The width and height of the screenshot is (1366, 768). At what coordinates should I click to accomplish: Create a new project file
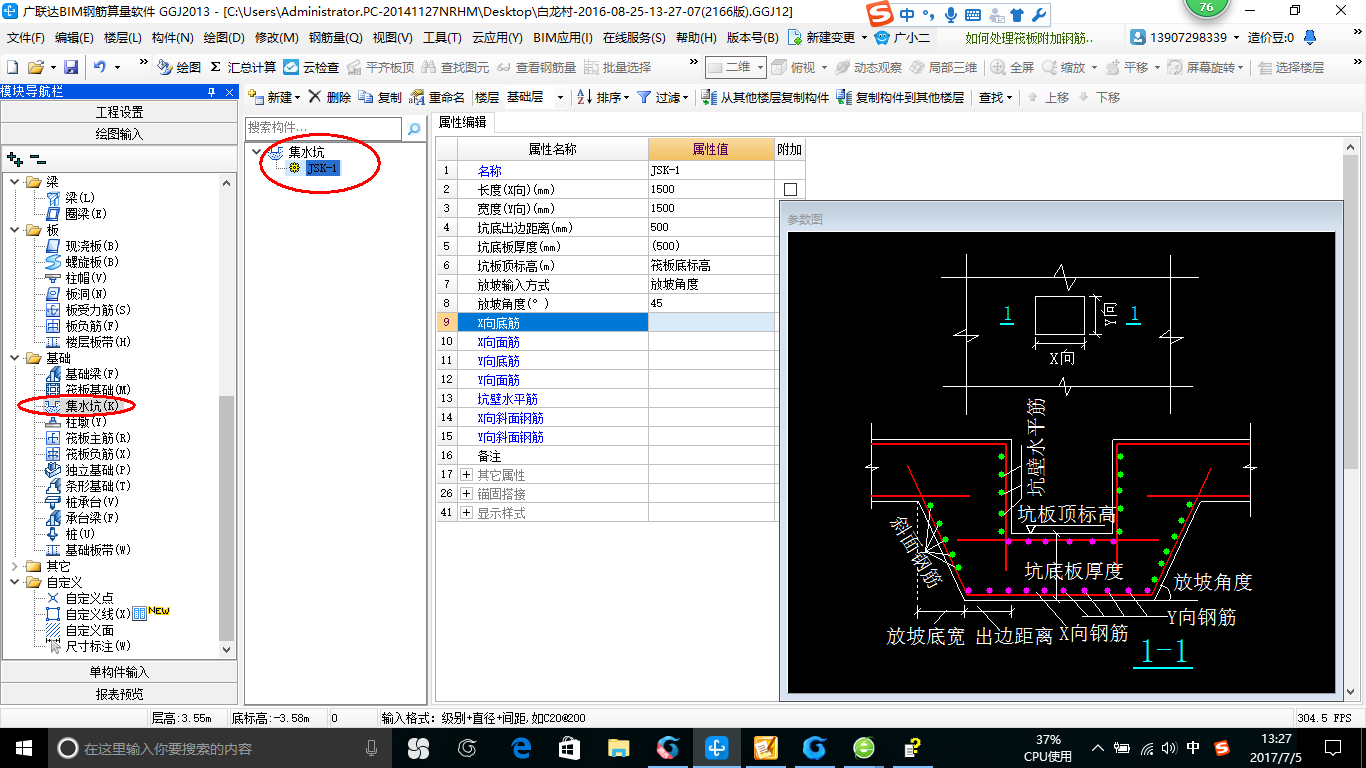tap(12, 67)
